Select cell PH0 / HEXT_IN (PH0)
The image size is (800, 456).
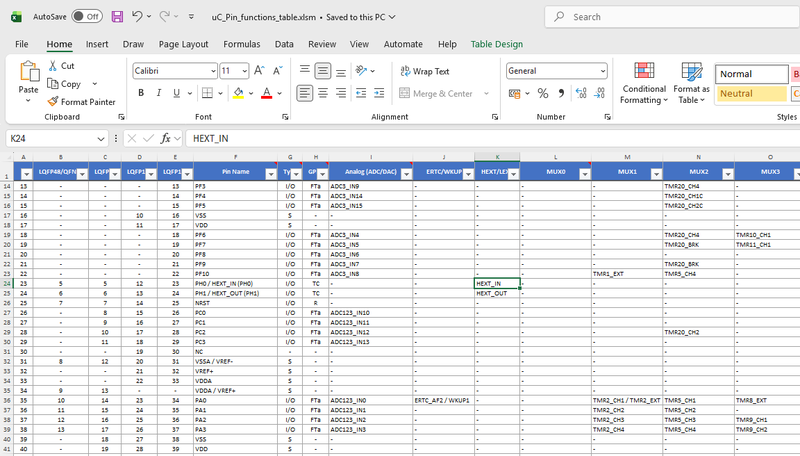(x=235, y=284)
